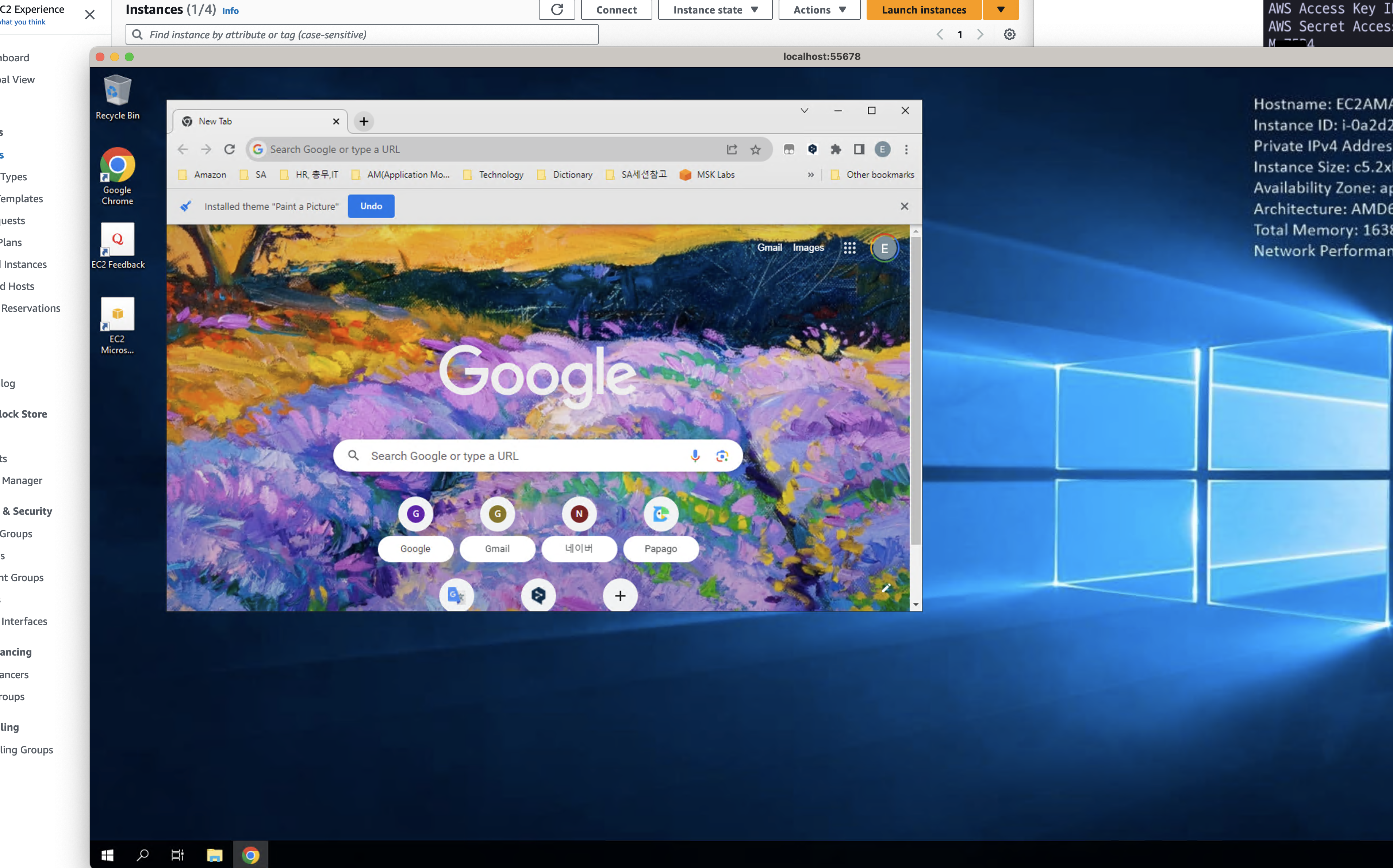Open the Chrome extensions puzzle icon
Viewport: 1393px width, 868px height.
click(x=836, y=149)
